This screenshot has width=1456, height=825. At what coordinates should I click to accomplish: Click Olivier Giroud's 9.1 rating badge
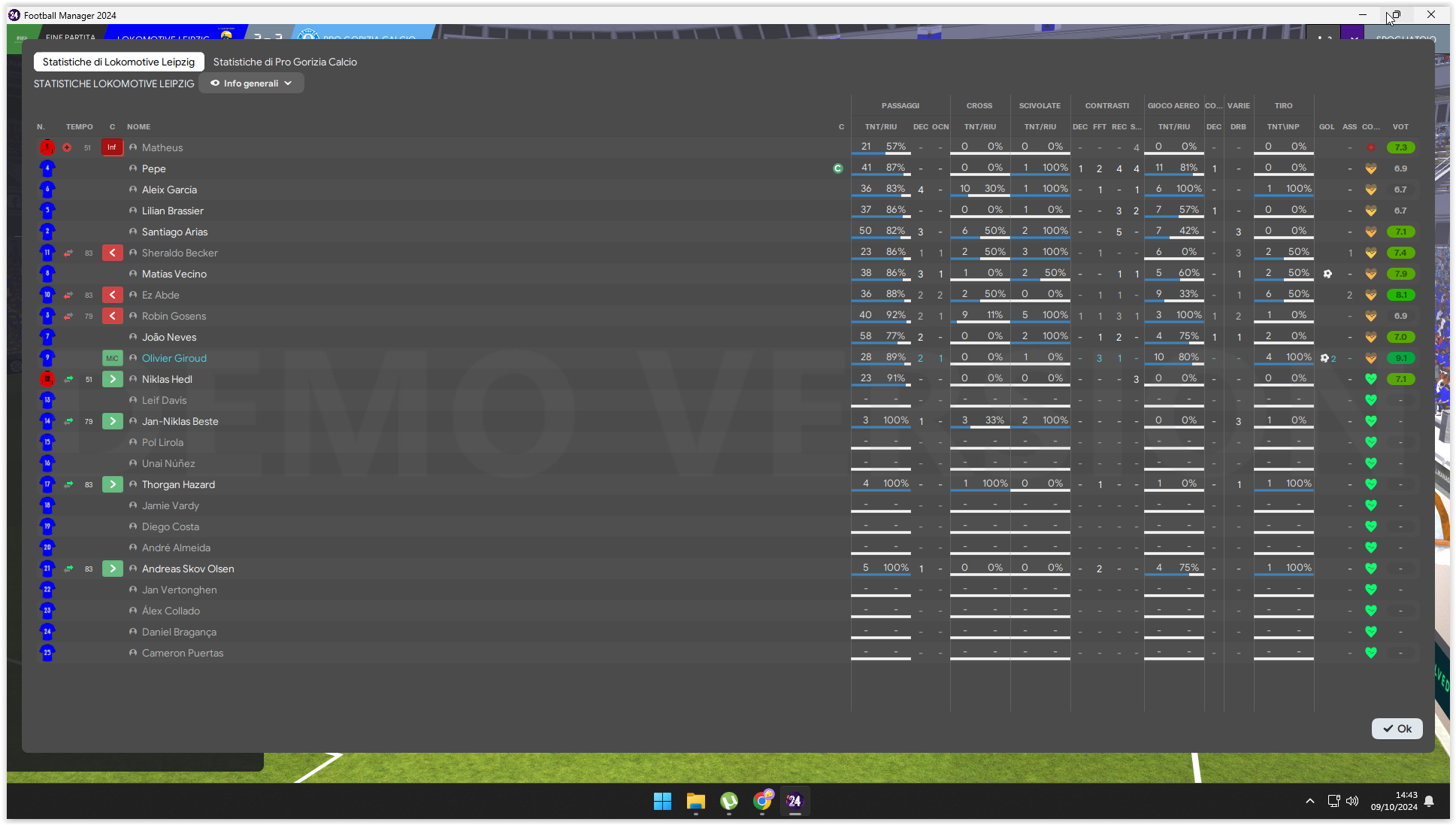click(1401, 358)
